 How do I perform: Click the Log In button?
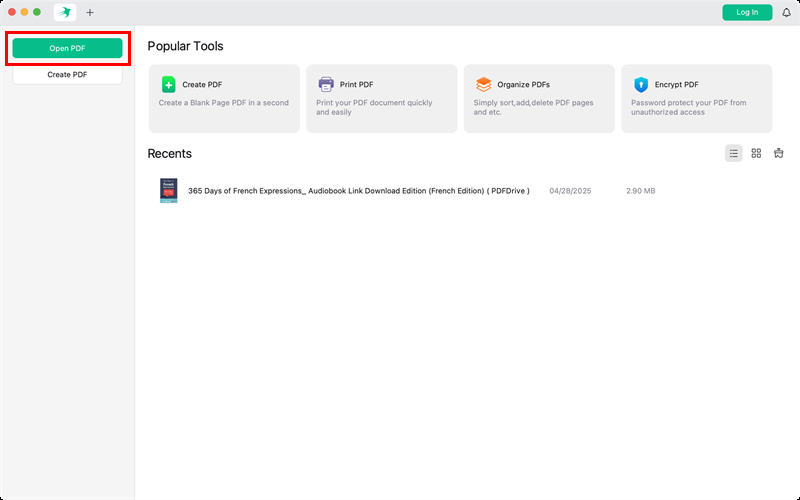747,12
